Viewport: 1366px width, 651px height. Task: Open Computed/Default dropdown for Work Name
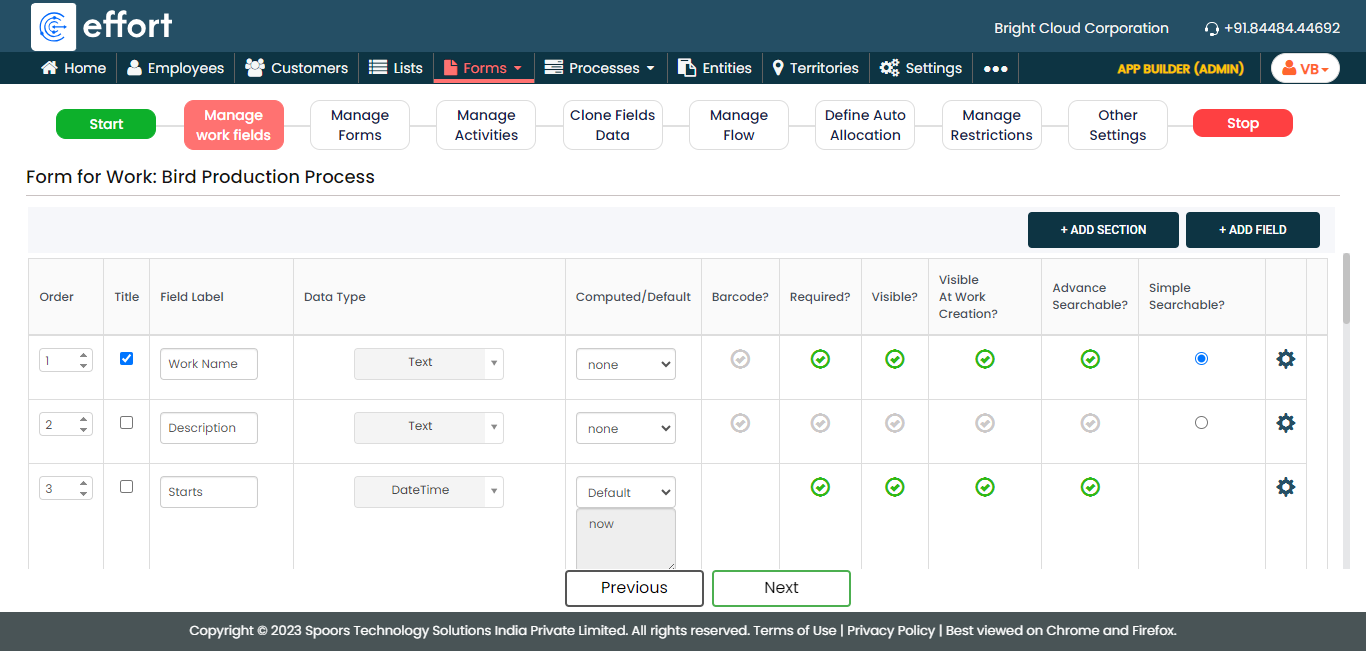[625, 364]
